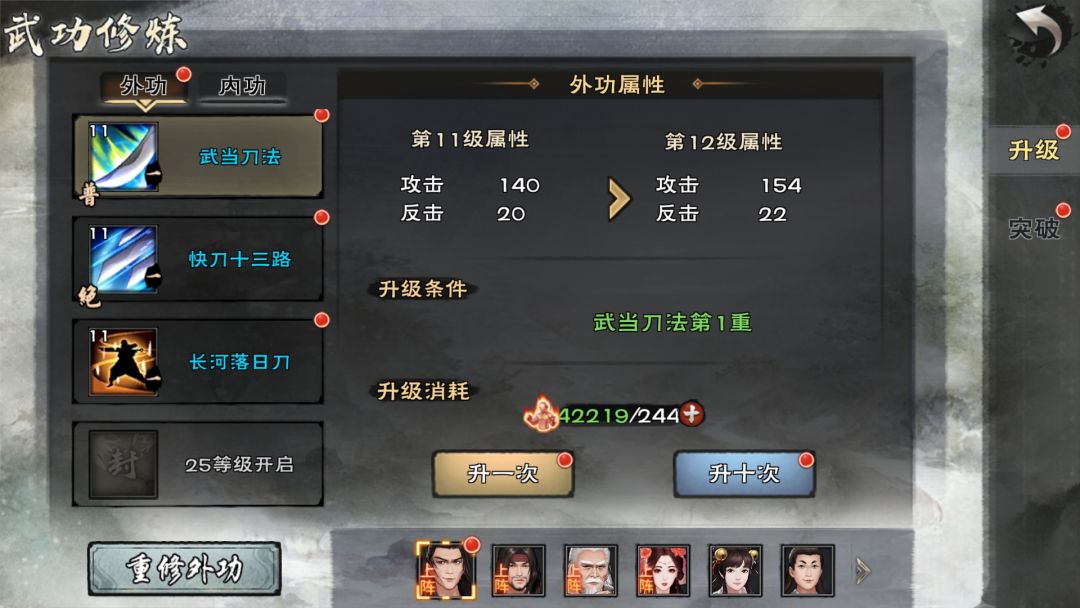1080x608 pixels.
Task: Choose the headband hero portrait
Action: [519, 570]
